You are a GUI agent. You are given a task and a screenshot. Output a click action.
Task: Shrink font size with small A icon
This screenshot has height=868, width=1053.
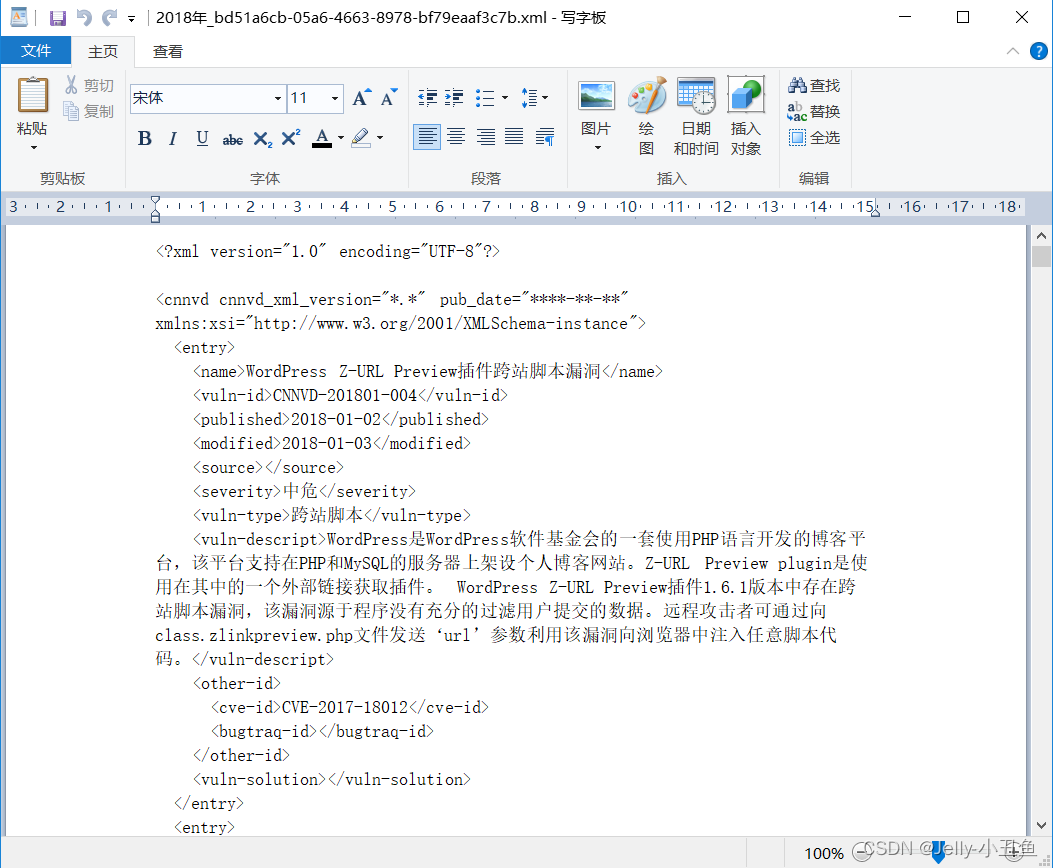pyautogui.click(x=389, y=98)
